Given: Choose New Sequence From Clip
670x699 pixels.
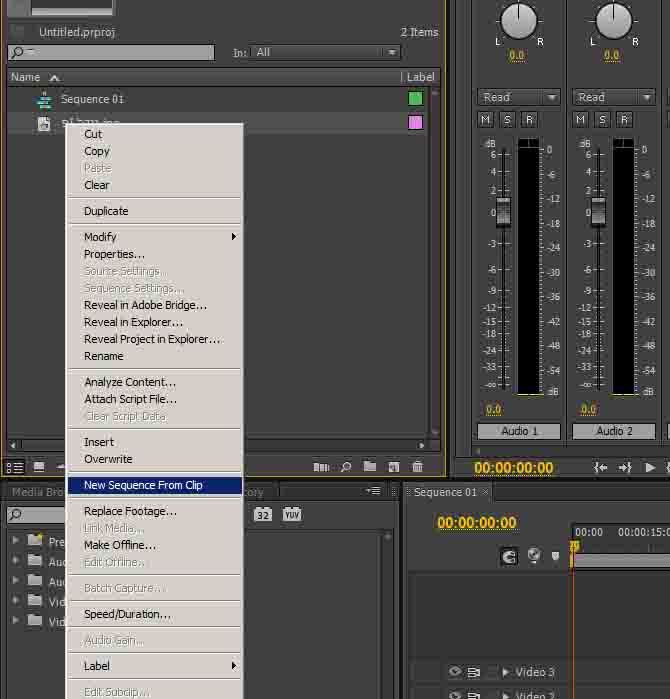Looking at the screenshot, I should click(x=143, y=485).
